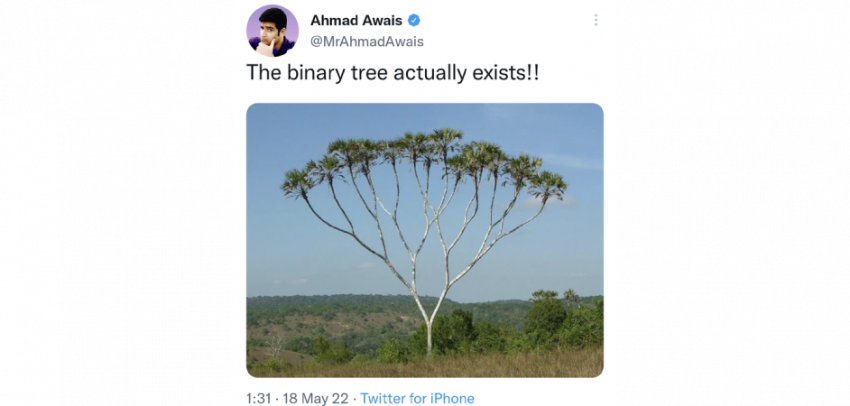Click the 18 May 22 date
This screenshot has height=406, width=850.
coord(318,398)
